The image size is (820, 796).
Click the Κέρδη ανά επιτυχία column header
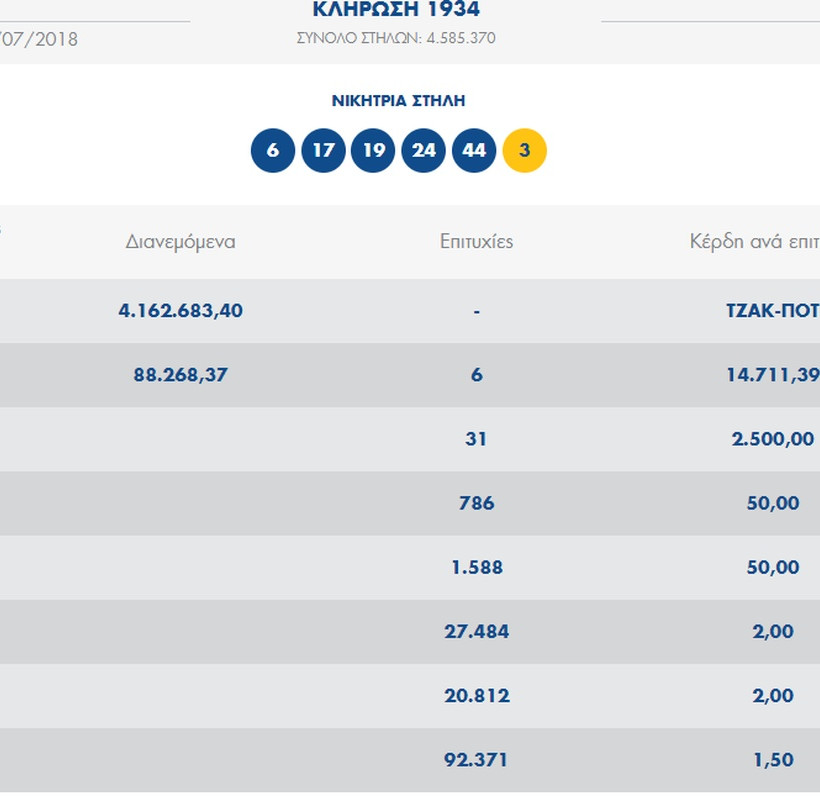tap(754, 242)
